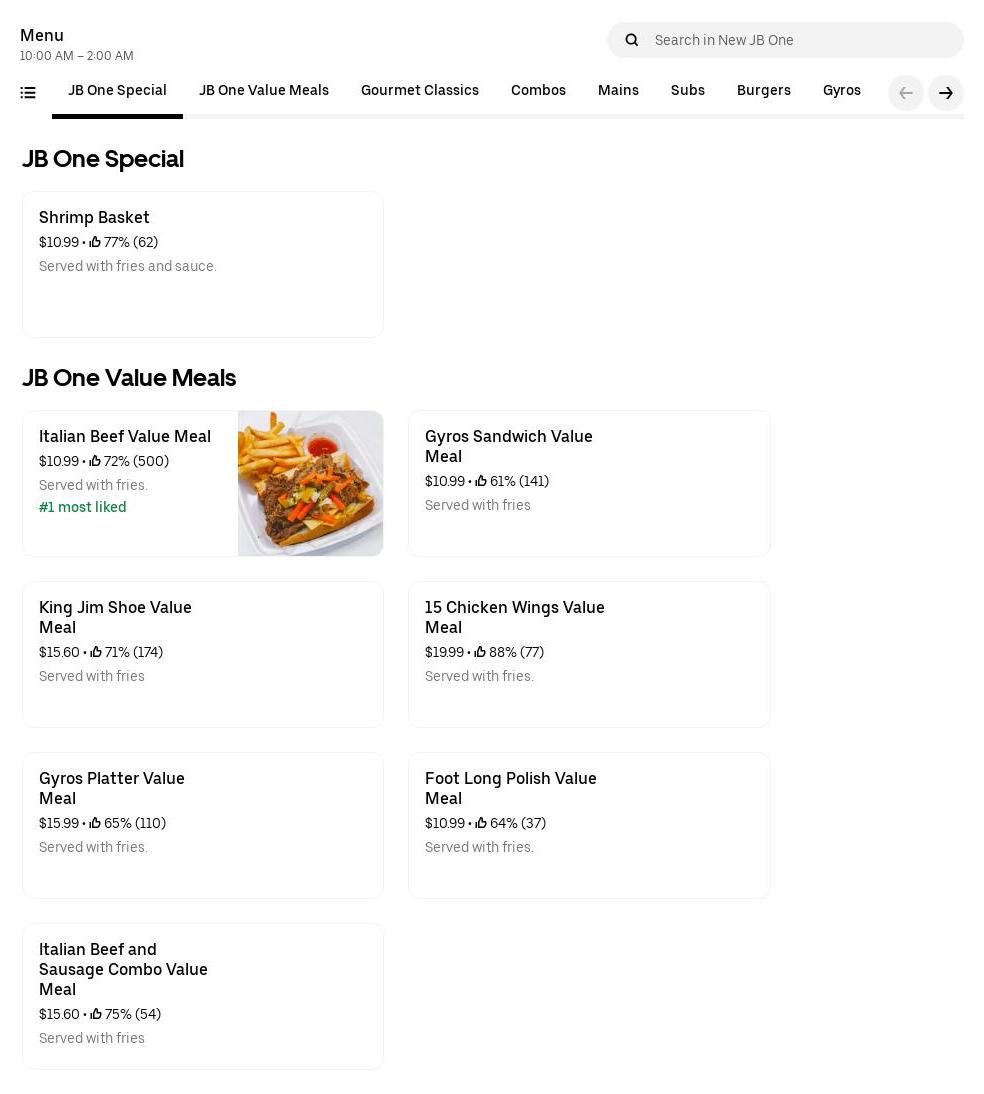Open Italian Beef Value Meal photo
The width and height of the screenshot is (984, 1094).
310,483
